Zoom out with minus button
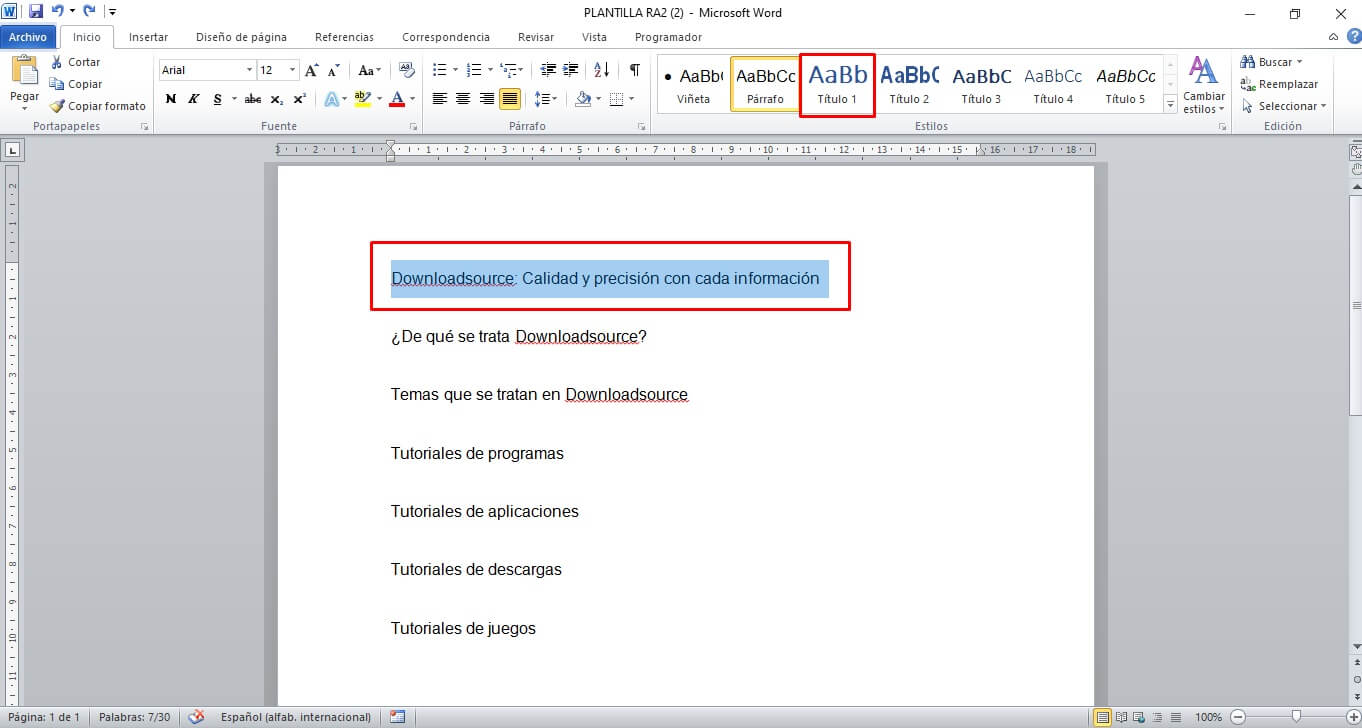 [x=1237, y=717]
